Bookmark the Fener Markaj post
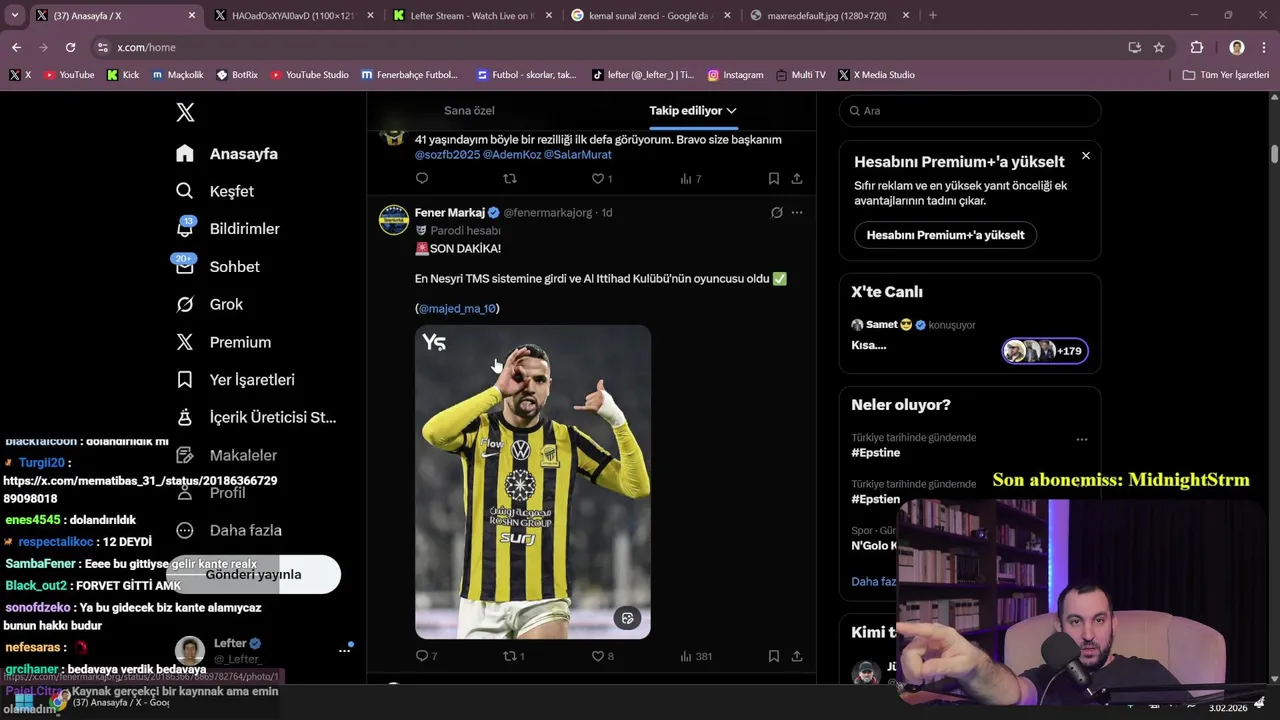This screenshot has height=720, width=1280. pos(774,656)
